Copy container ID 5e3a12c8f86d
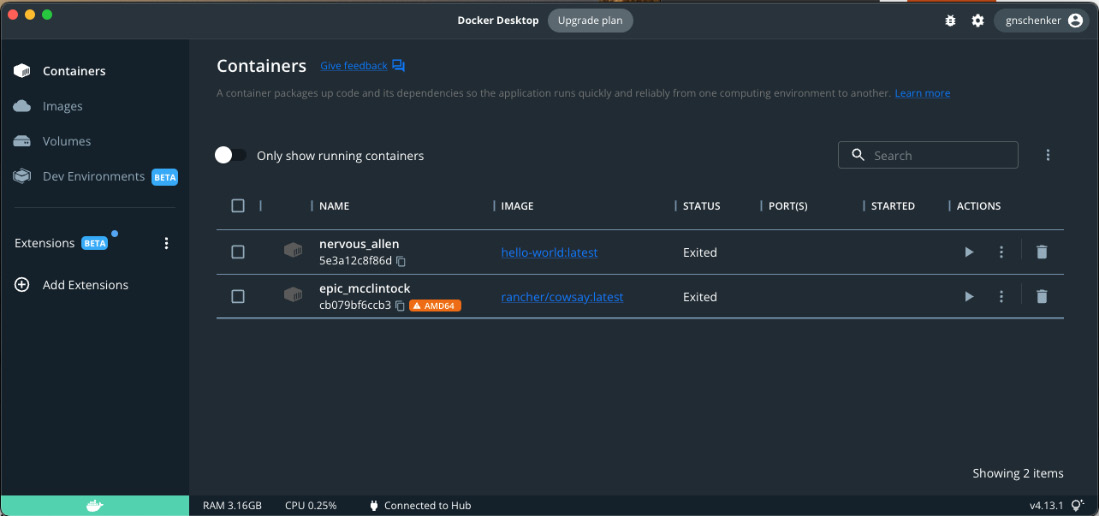 point(401,261)
